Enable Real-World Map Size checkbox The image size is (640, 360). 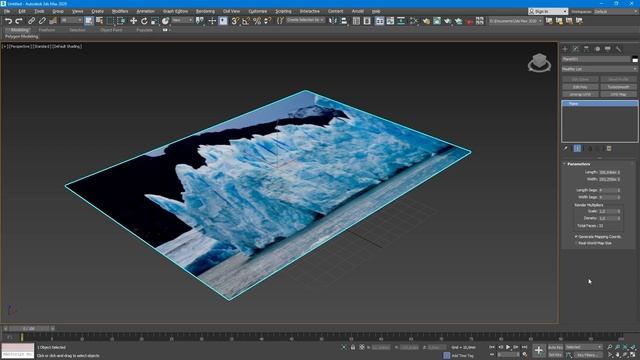[576, 243]
